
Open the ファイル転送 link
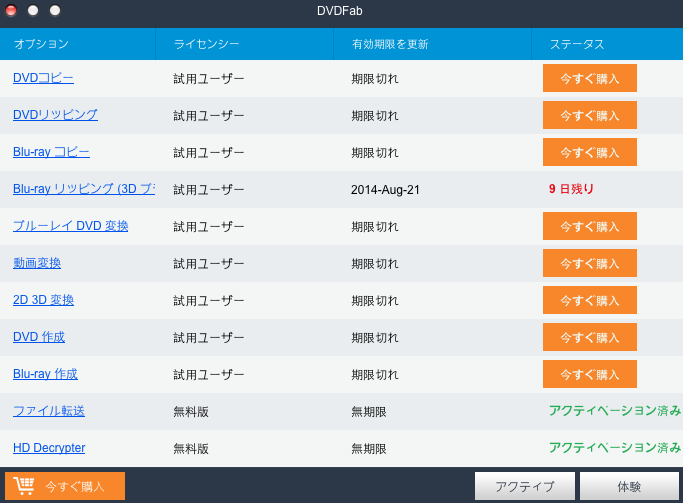(49, 411)
